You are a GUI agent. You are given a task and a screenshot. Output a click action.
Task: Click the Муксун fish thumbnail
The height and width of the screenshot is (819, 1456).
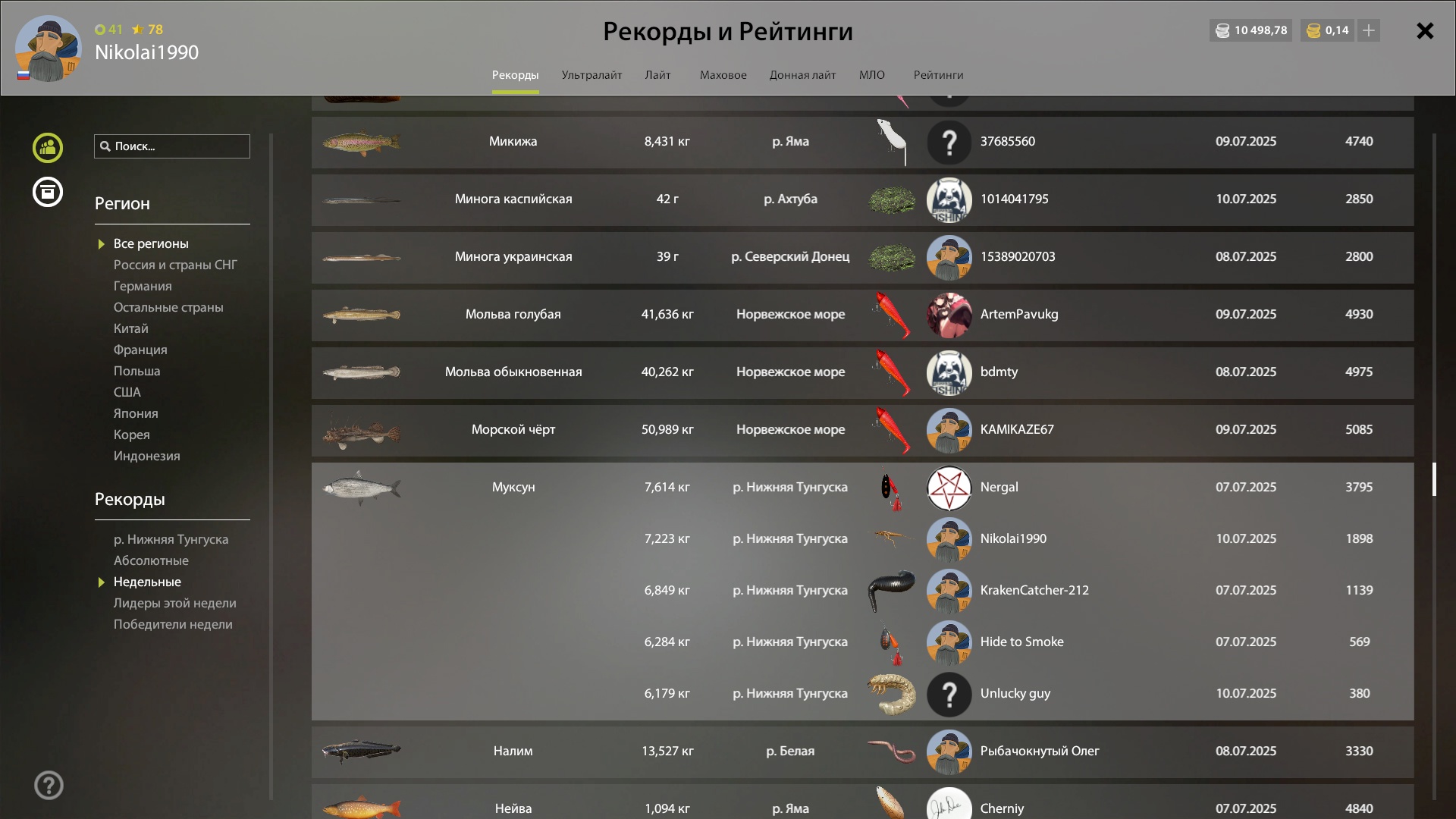click(362, 488)
